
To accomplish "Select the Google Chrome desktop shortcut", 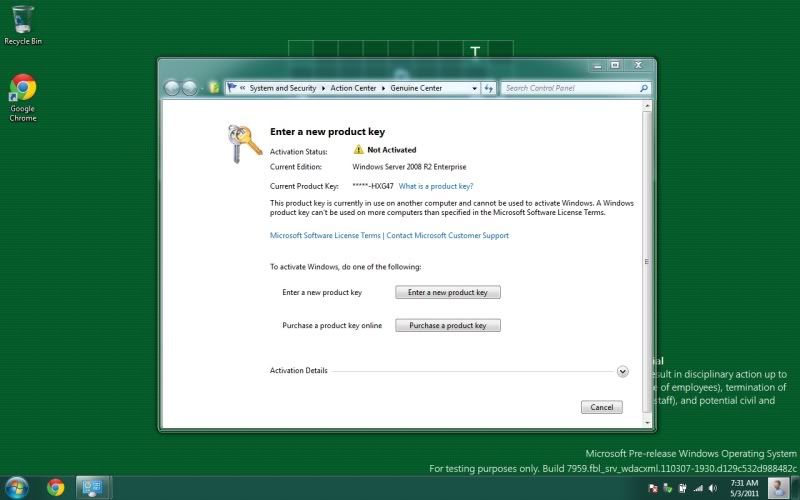I will pos(23,98).
